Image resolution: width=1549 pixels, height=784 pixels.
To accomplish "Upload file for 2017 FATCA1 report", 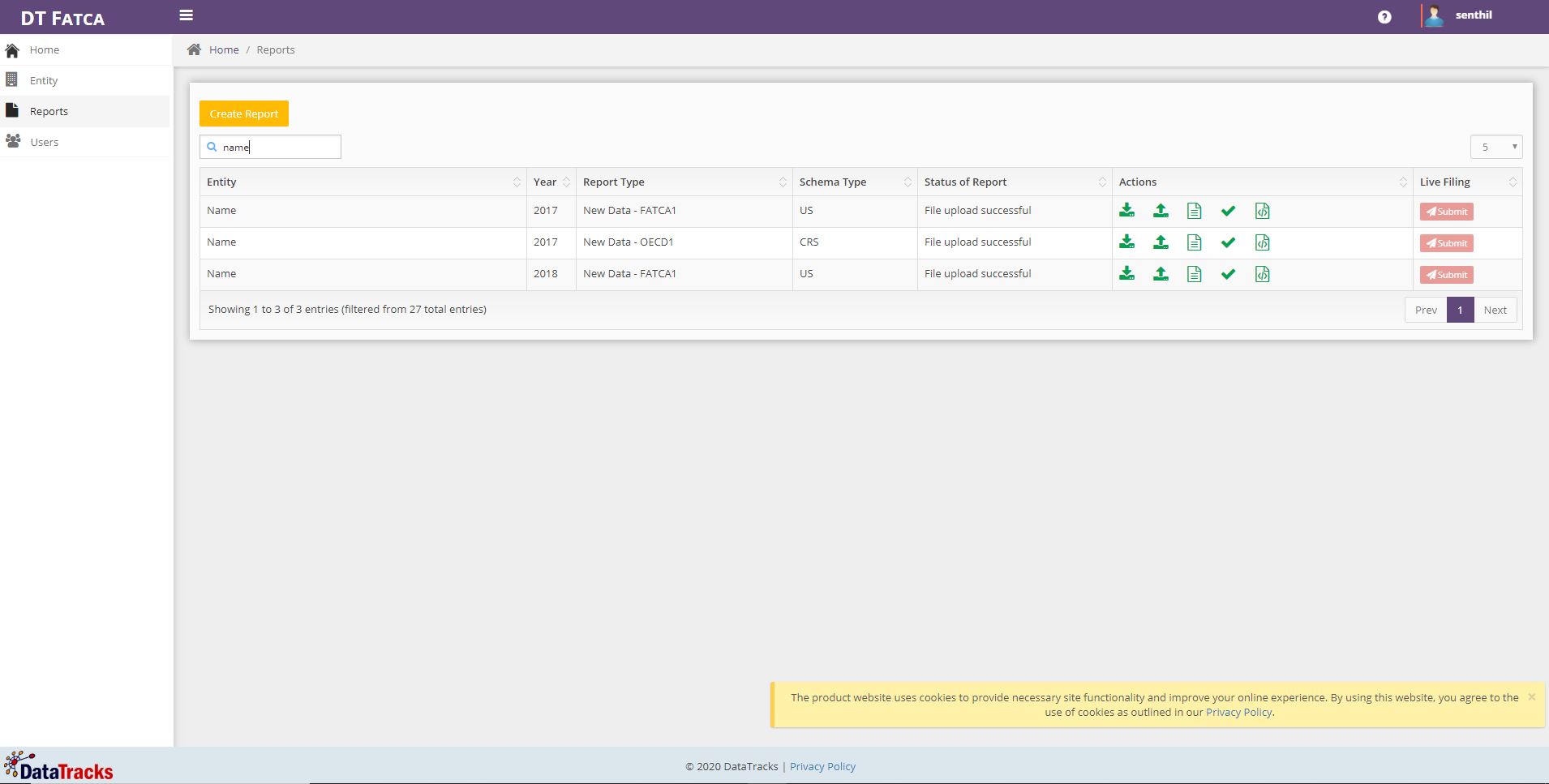I will tap(1161, 211).
